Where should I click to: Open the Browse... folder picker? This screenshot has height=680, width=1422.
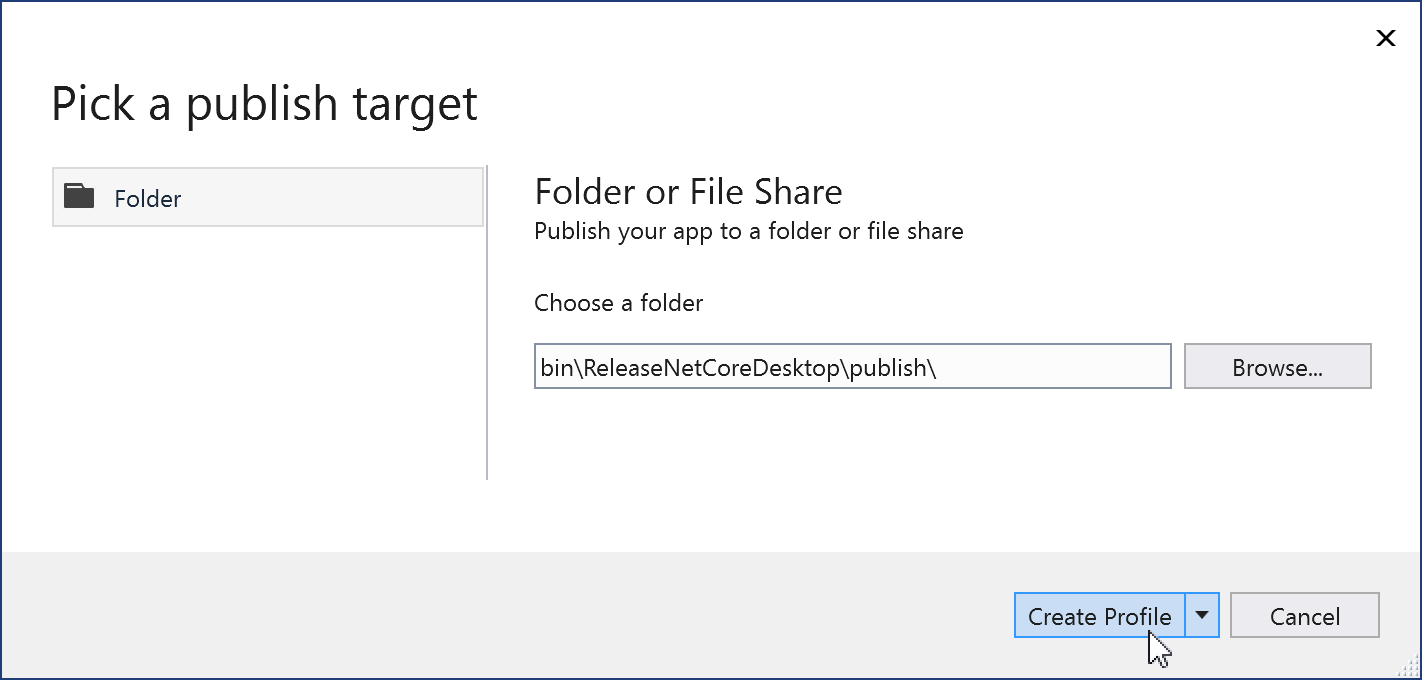tap(1277, 367)
